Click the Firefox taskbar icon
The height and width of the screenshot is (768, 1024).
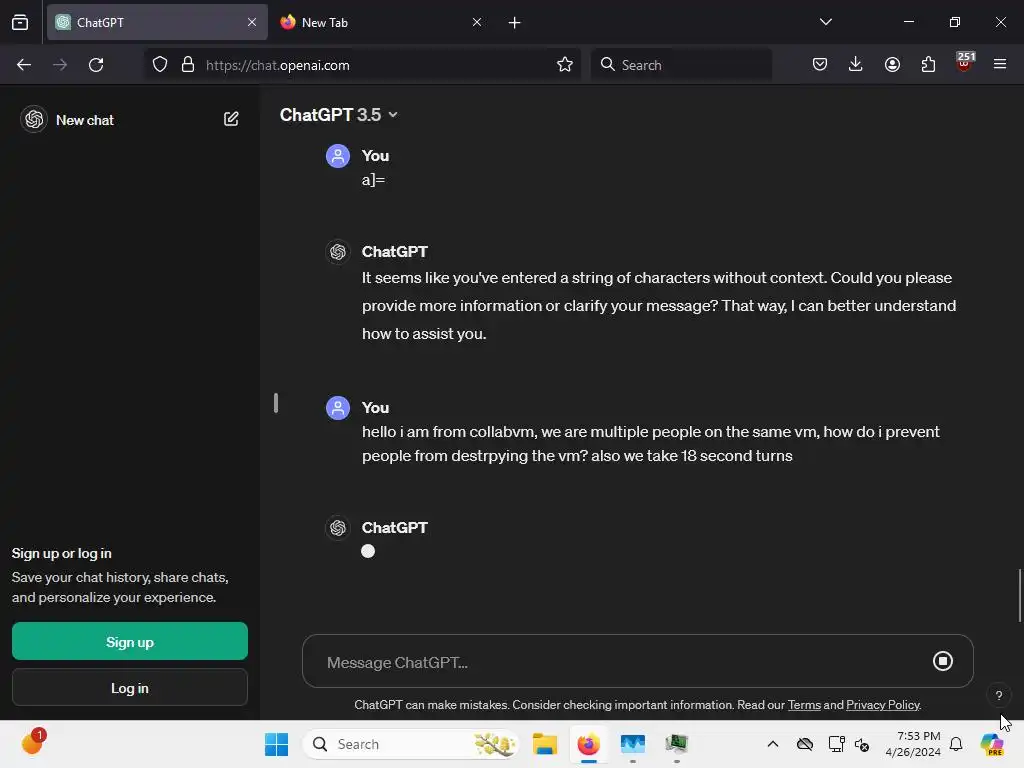(x=588, y=744)
